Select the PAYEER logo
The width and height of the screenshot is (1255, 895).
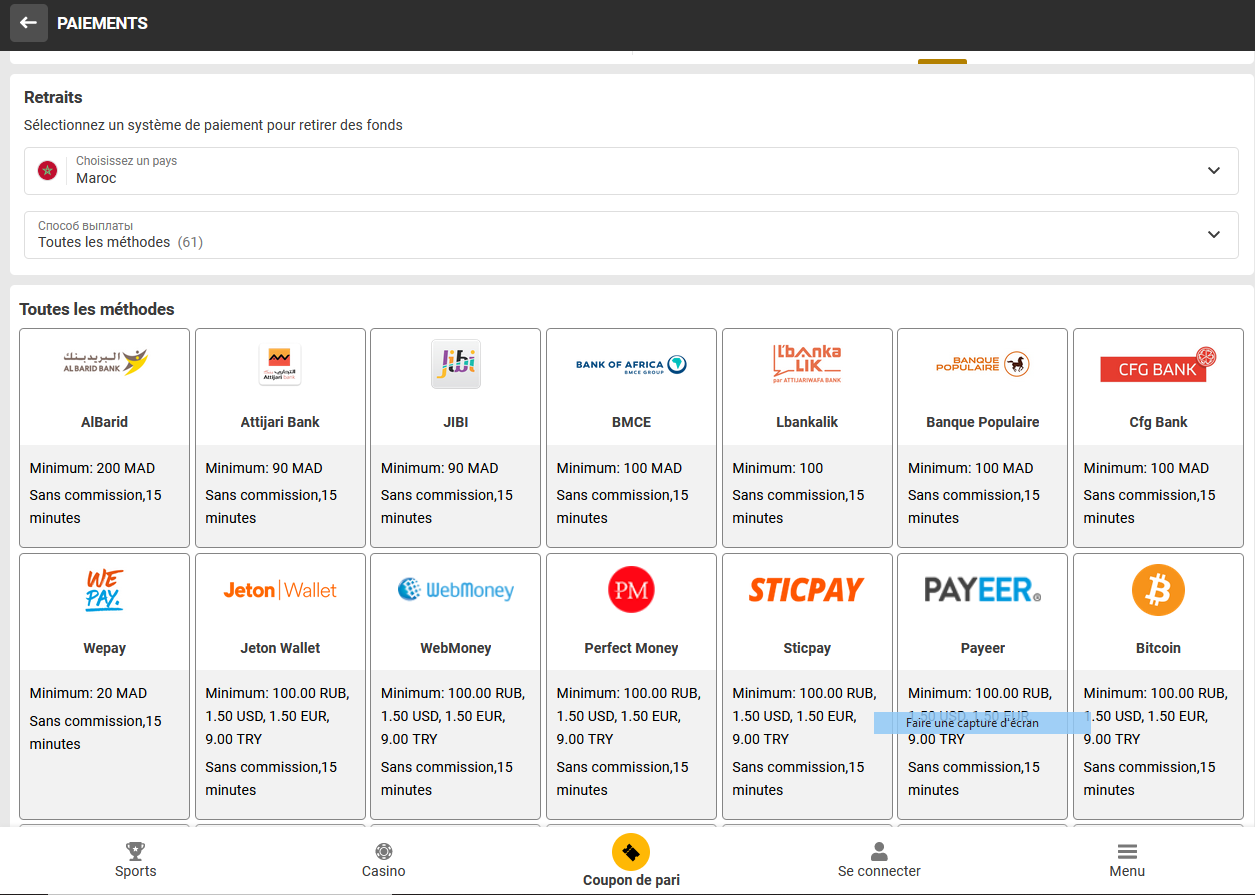[x=983, y=590]
